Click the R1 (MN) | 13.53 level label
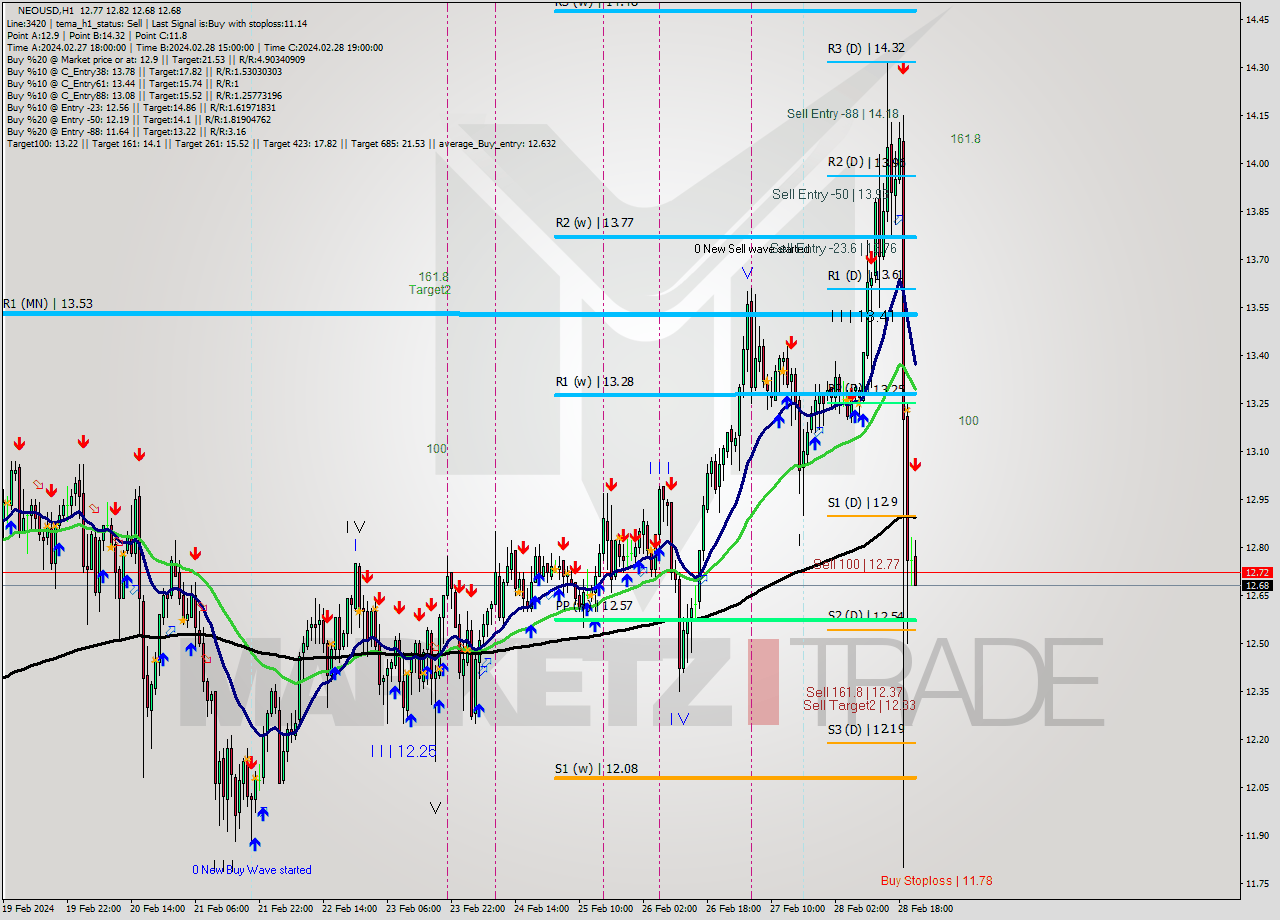The width and height of the screenshot is (1280, 920). tap(48, 303)
